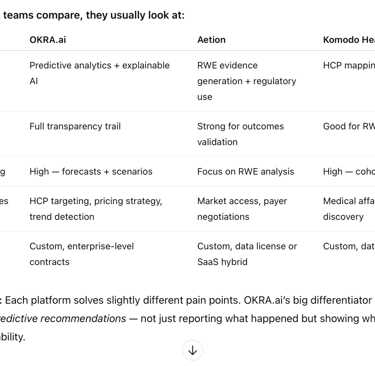
Task: Select the 'Full transparency trail' cell
Action: (75, 126)
